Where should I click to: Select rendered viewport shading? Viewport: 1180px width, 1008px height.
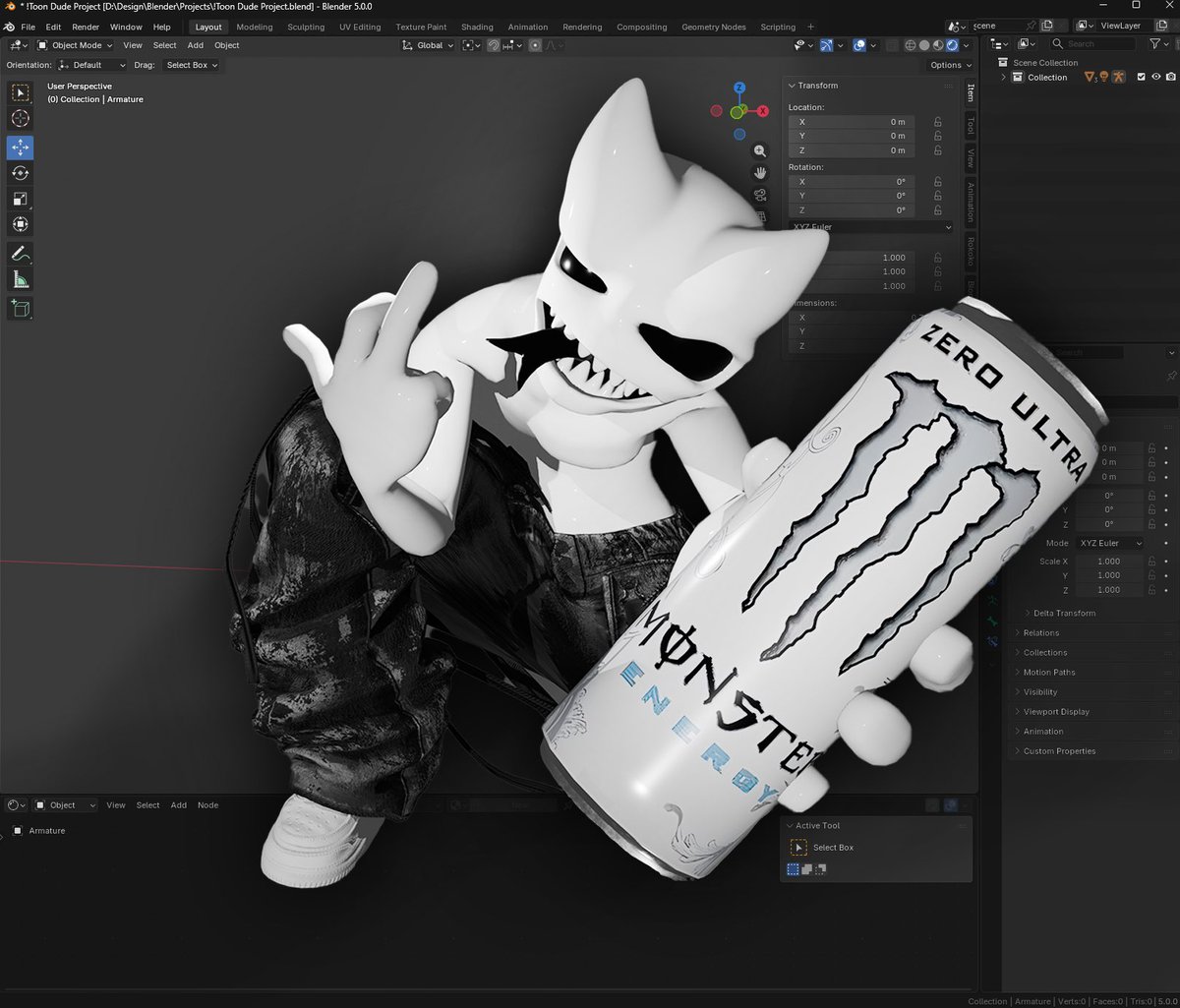pyautogui.click(x=952, y=45)
